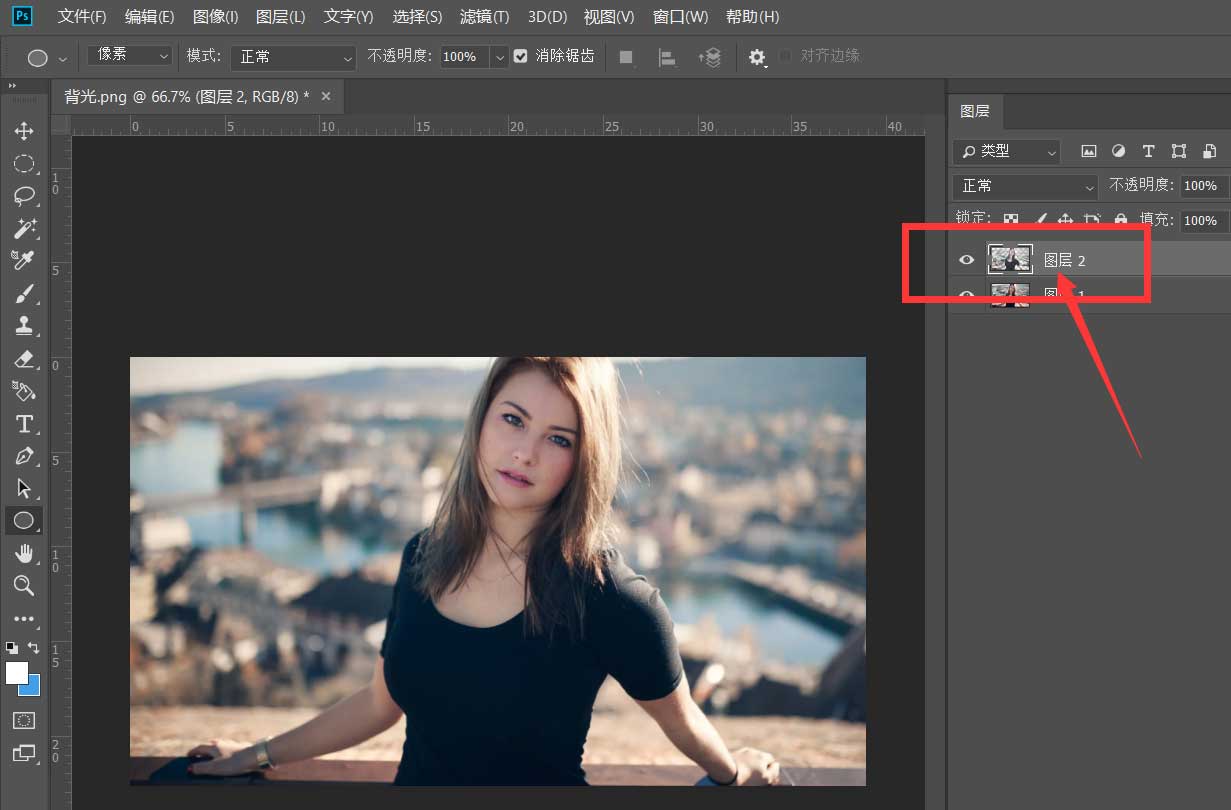
Task: Click the lock transparent pixels icon in Layers panel
Action: point(1011,220)
